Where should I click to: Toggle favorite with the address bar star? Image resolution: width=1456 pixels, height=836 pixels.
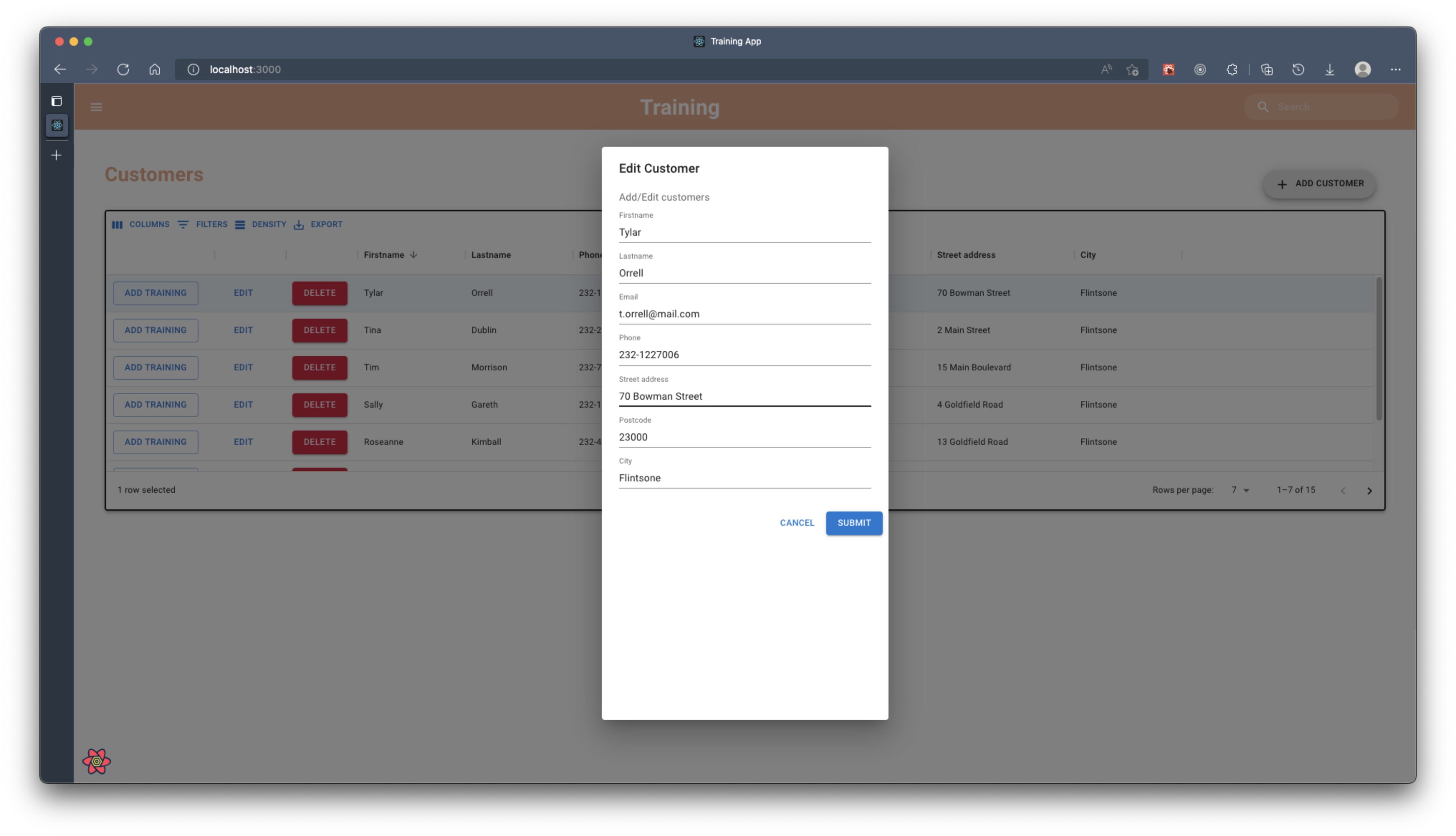[x=1133, y=69]
